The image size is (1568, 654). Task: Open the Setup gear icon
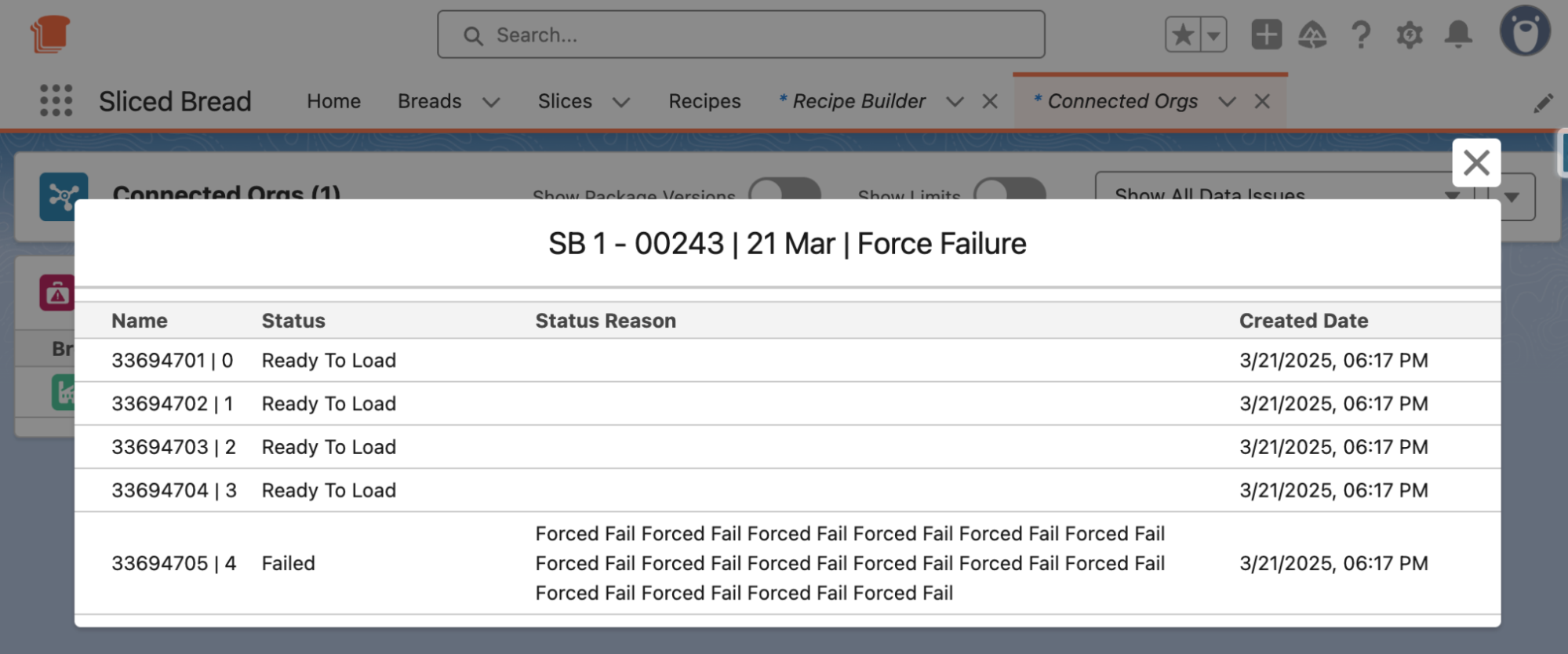pyautogui.click(x=1409, y=35)
